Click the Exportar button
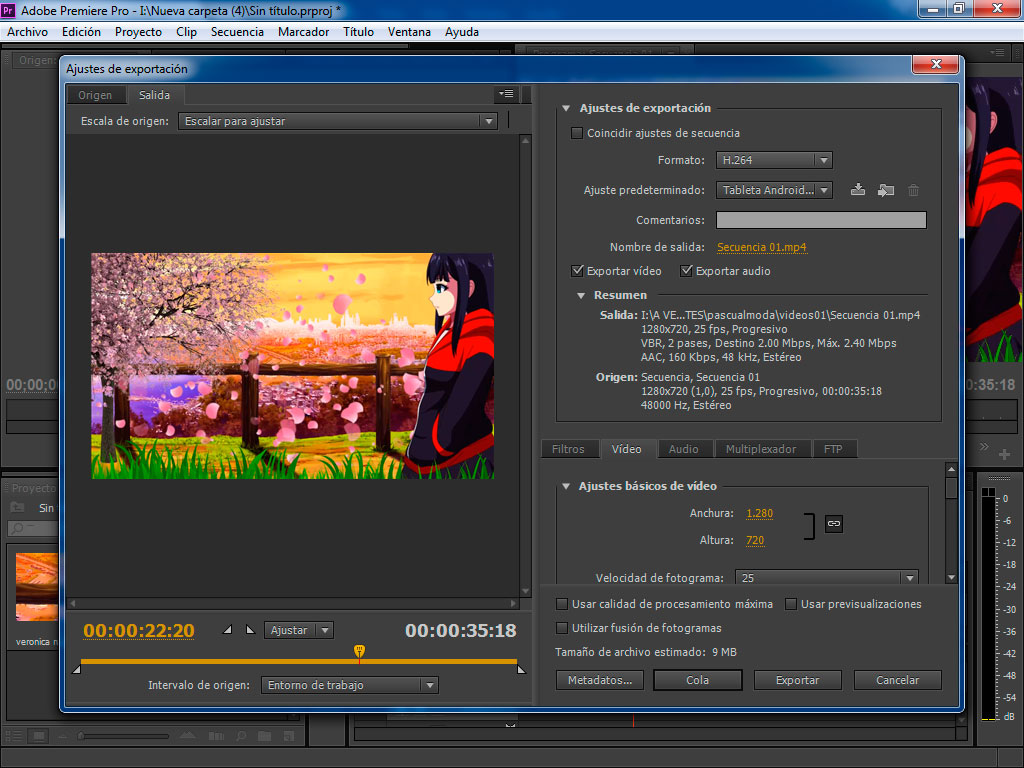The height and width of the screenshot is (768, 1024). coord(797,680)
